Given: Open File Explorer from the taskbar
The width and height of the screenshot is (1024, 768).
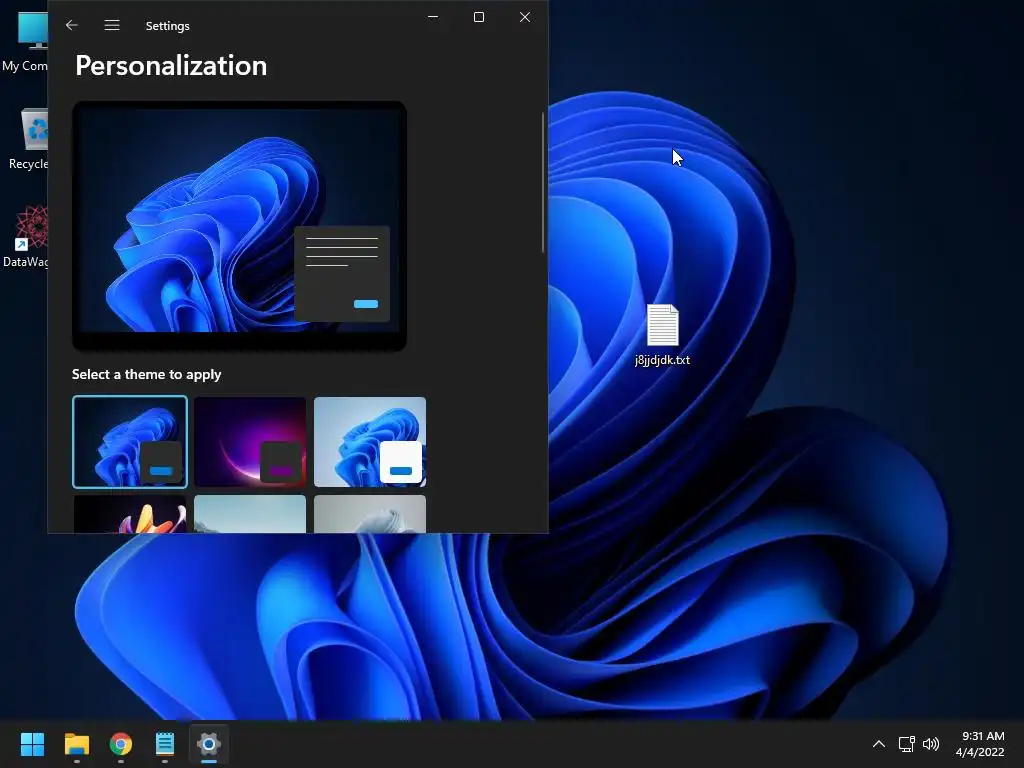Looking at the screenshot, I should tap(77, 744).
